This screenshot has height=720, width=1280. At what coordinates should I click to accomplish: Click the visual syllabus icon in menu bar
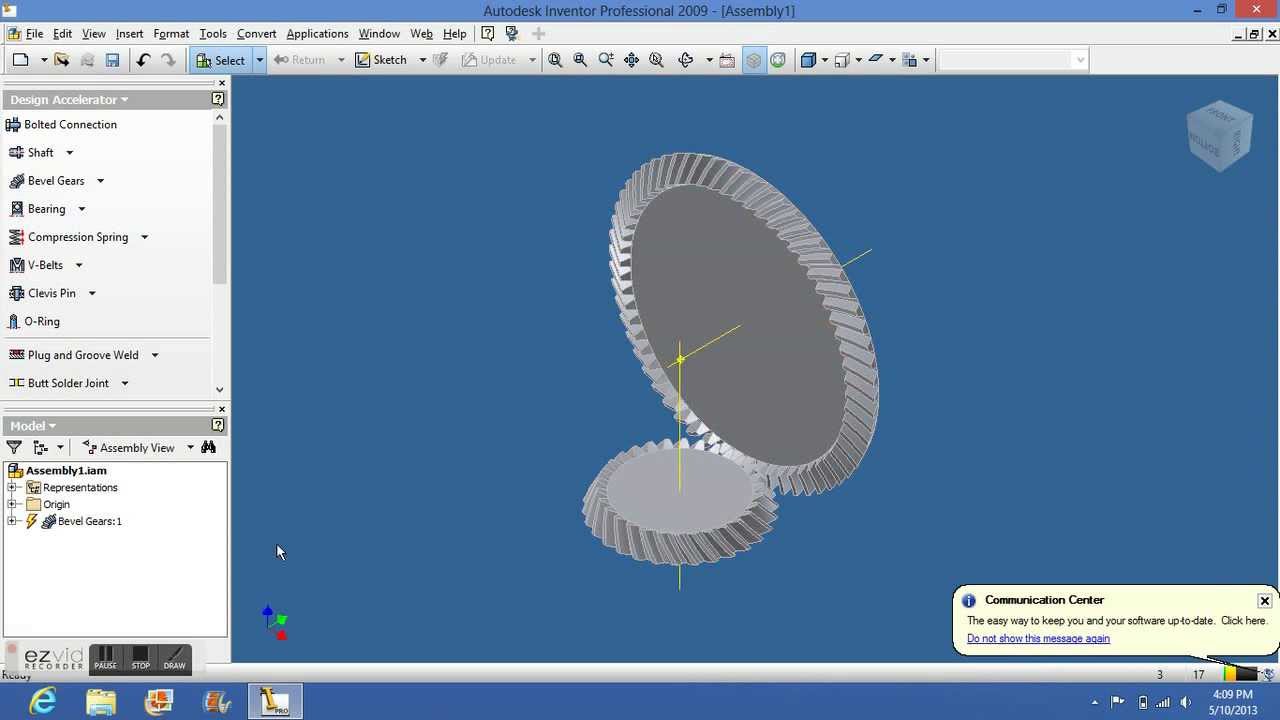pyautogui.click(x=512, y=33)
